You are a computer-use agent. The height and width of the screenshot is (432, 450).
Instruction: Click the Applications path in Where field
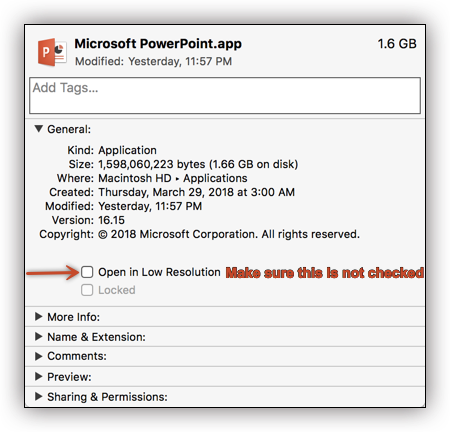(215, 178)
